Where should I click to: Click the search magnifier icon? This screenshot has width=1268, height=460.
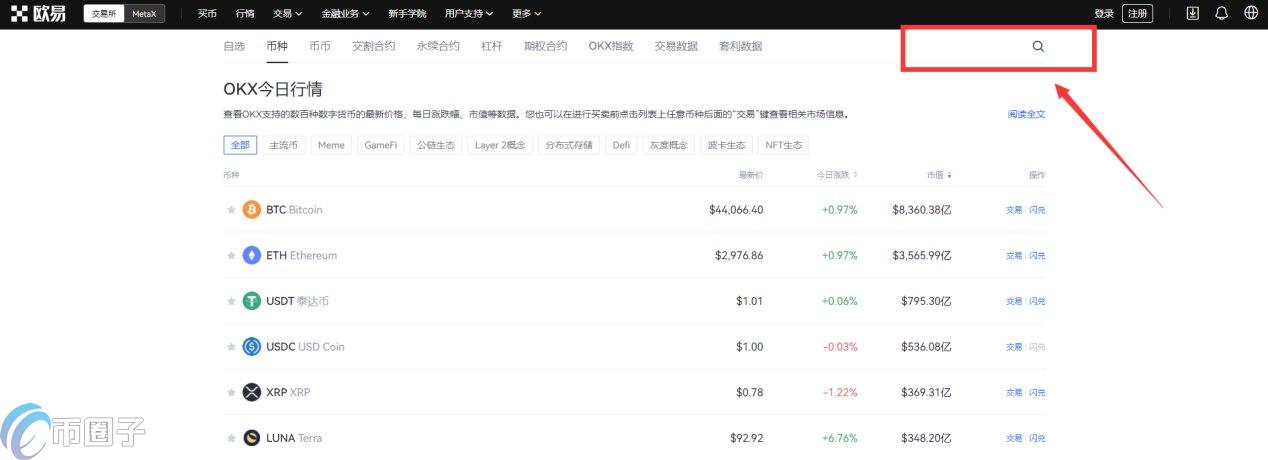(x=1038, y=46)
